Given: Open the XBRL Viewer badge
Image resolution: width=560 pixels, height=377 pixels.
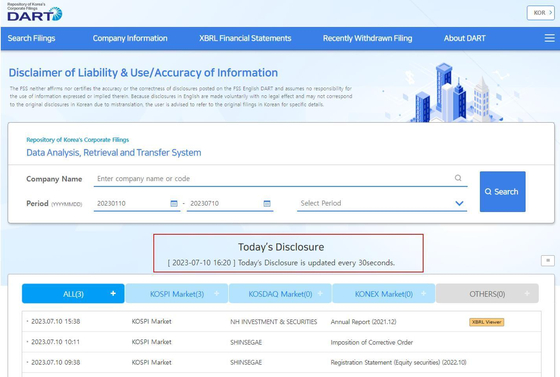Looking at the screenshot, I should click(x=486, y=322).
